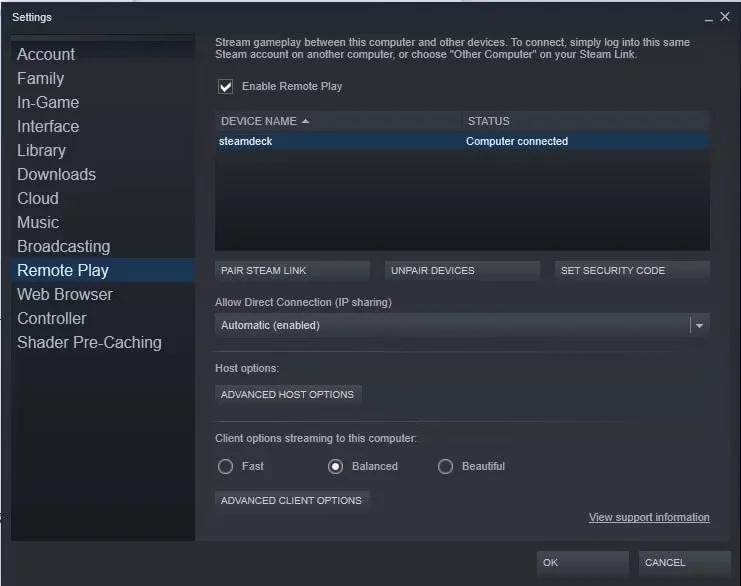Follow the View support information link
Viewport: 741px width, 586px height.
(649, 518)
